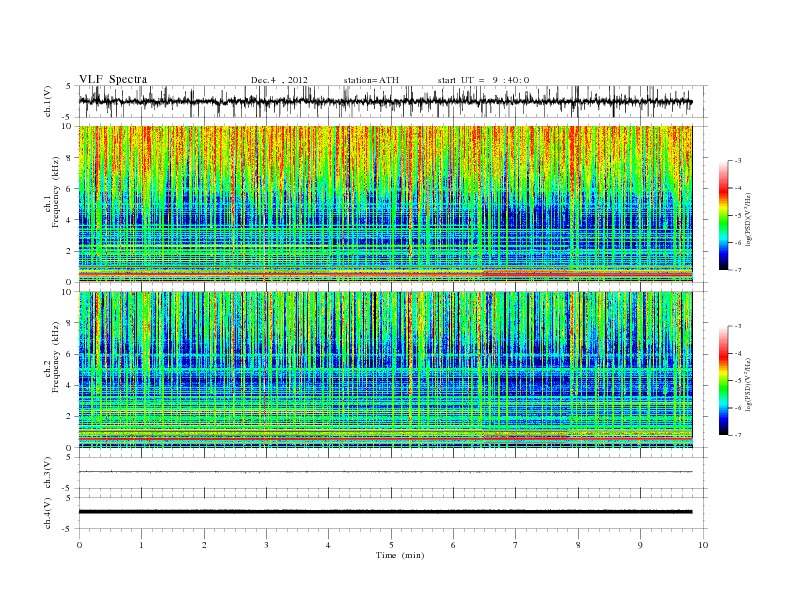Screen dimensions: 792x612
Task: Click the "Time (min)" x-axis title
Action: [400, 555]
